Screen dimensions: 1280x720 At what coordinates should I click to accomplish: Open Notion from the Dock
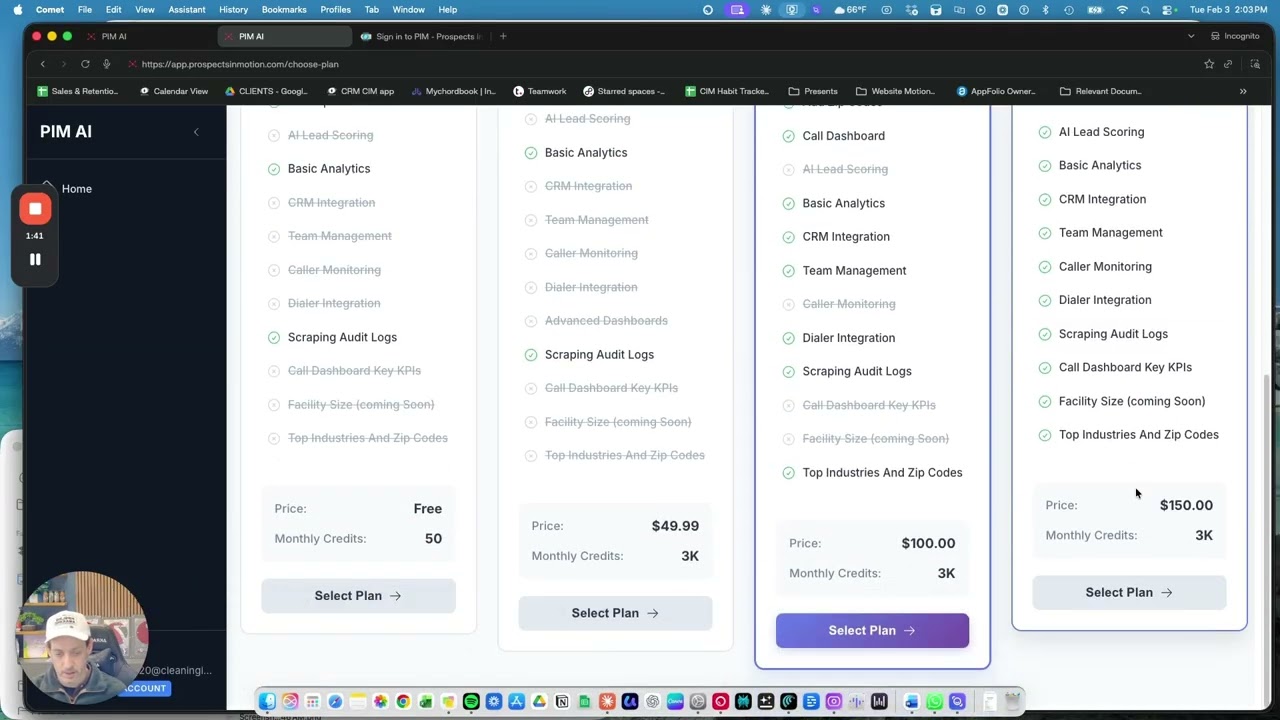(x=562, y=702)
